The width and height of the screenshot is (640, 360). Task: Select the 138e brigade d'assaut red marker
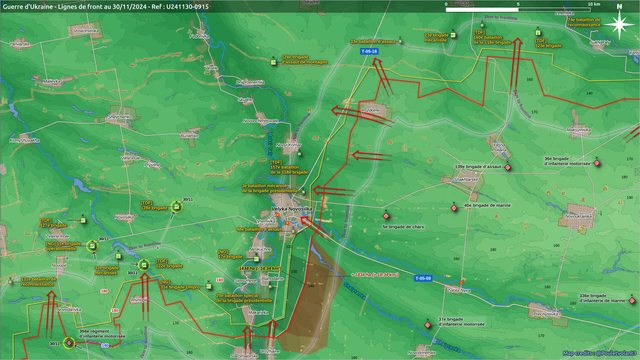[508, 167]
